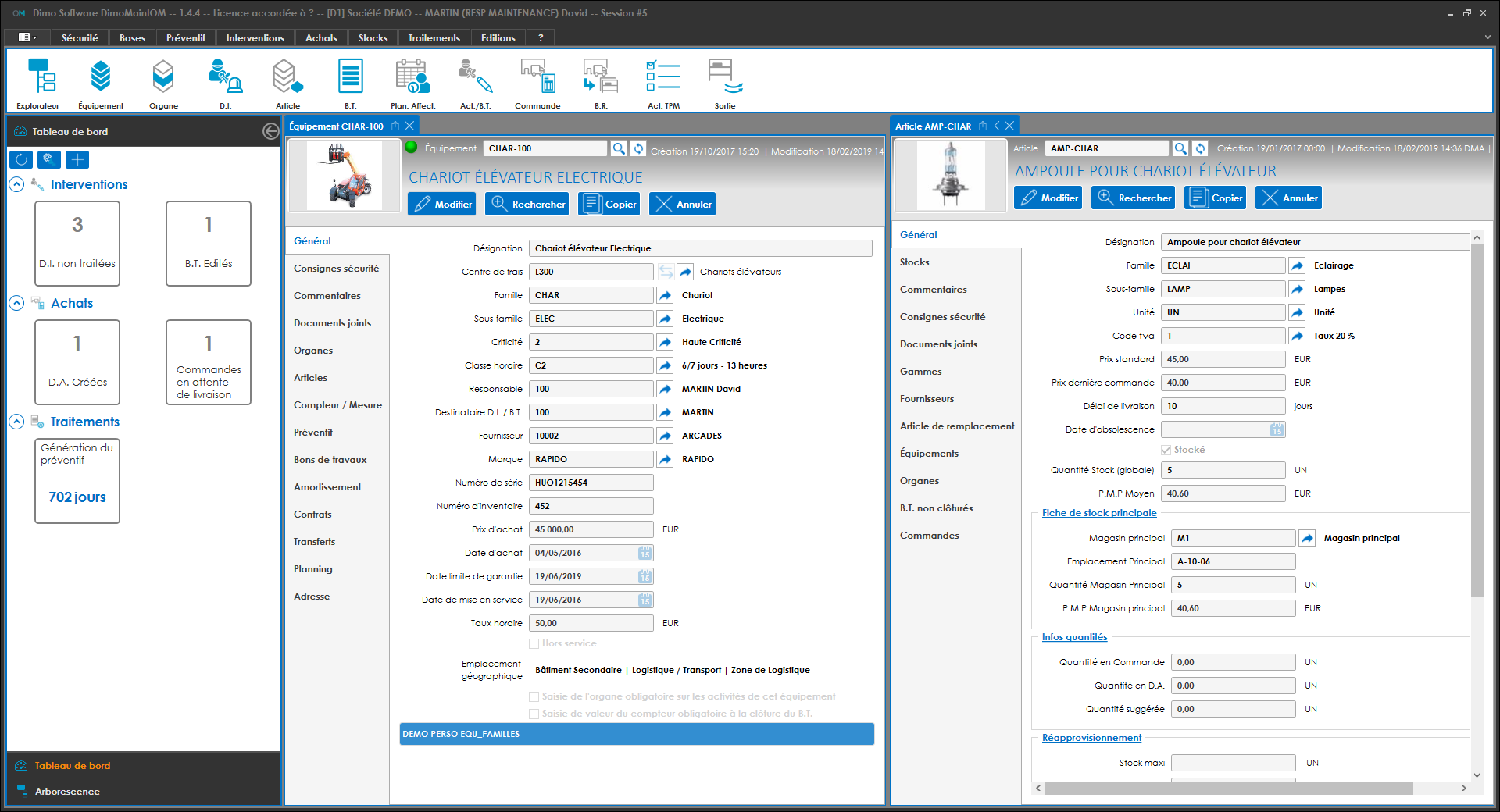Screen dimensions: 1500x812
Task: Enable Saisie de l'organe obligatoire checkbox
Action: pyautogui.click(x=534, y=696)
